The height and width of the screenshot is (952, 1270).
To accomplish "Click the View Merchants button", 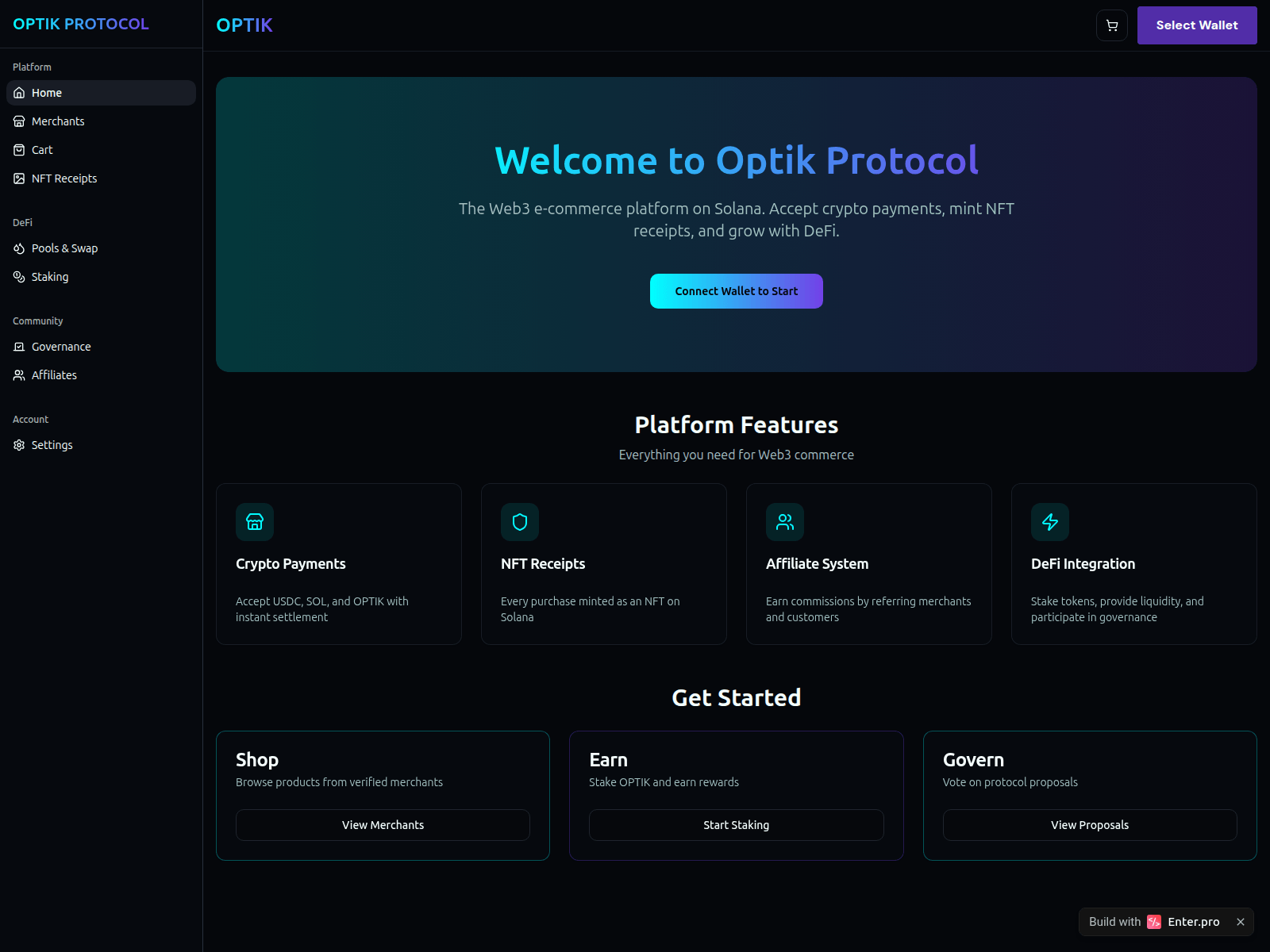I will click(x=383, y=825).
